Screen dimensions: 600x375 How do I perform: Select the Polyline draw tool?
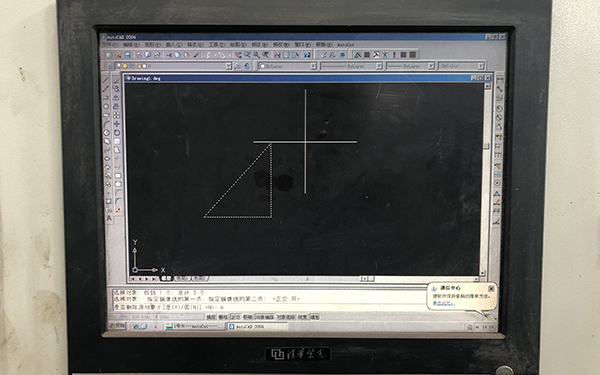point(106,97)
